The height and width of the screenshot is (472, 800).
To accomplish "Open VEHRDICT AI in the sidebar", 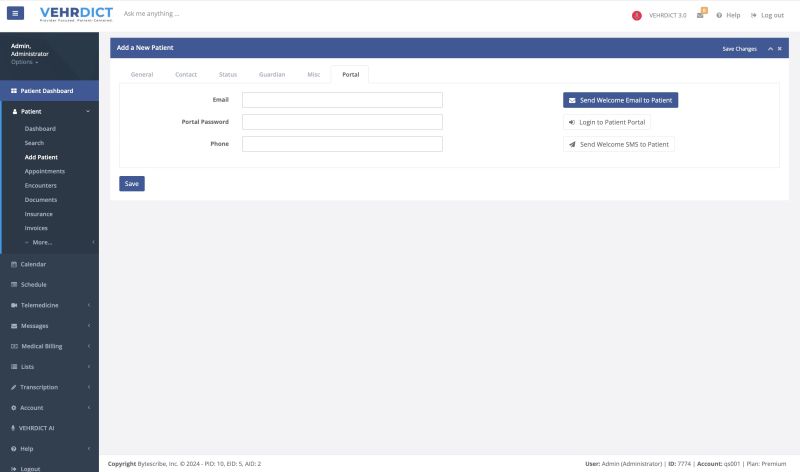I will click(38, 427).
